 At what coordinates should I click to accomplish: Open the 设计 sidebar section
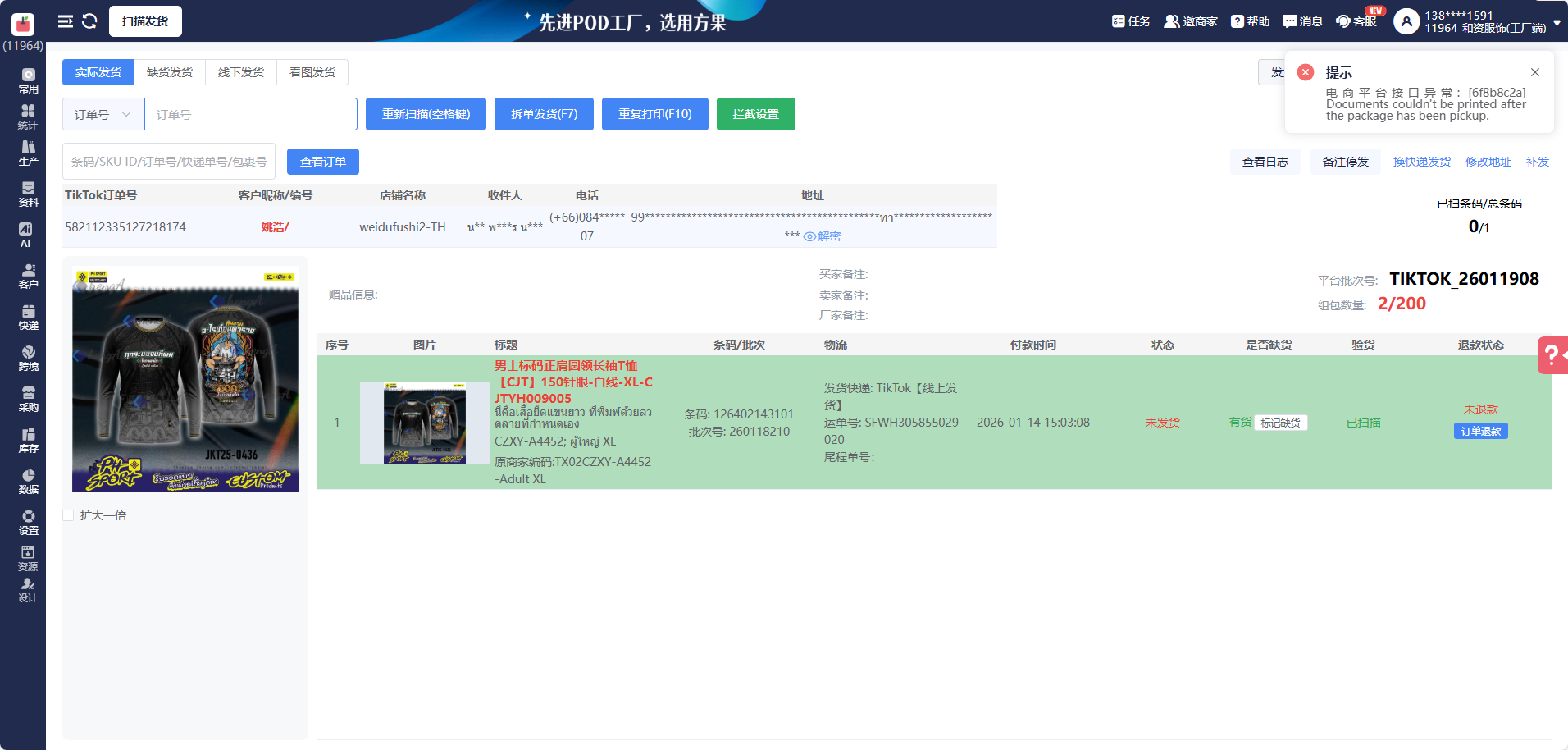pyautogui.click(x=28, y=590)
